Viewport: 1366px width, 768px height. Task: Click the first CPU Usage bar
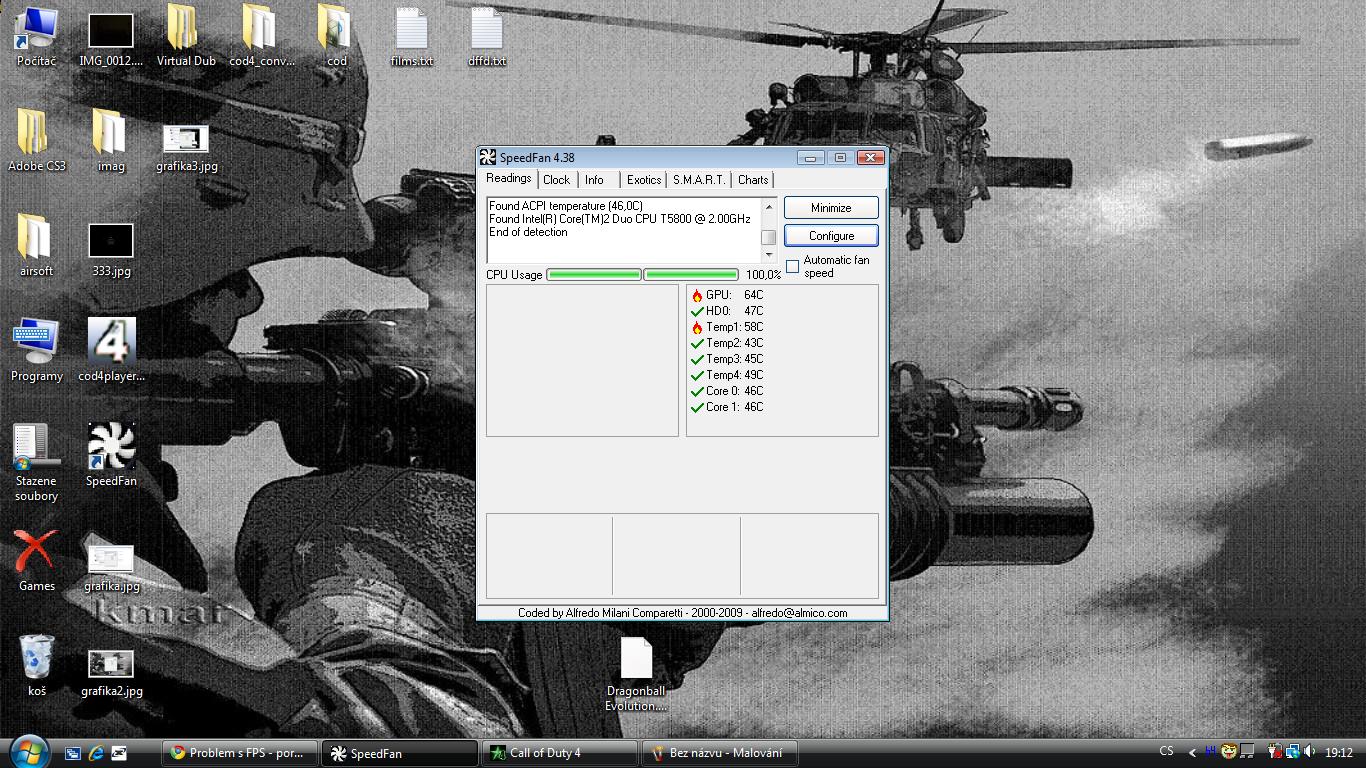coord(594,275)
